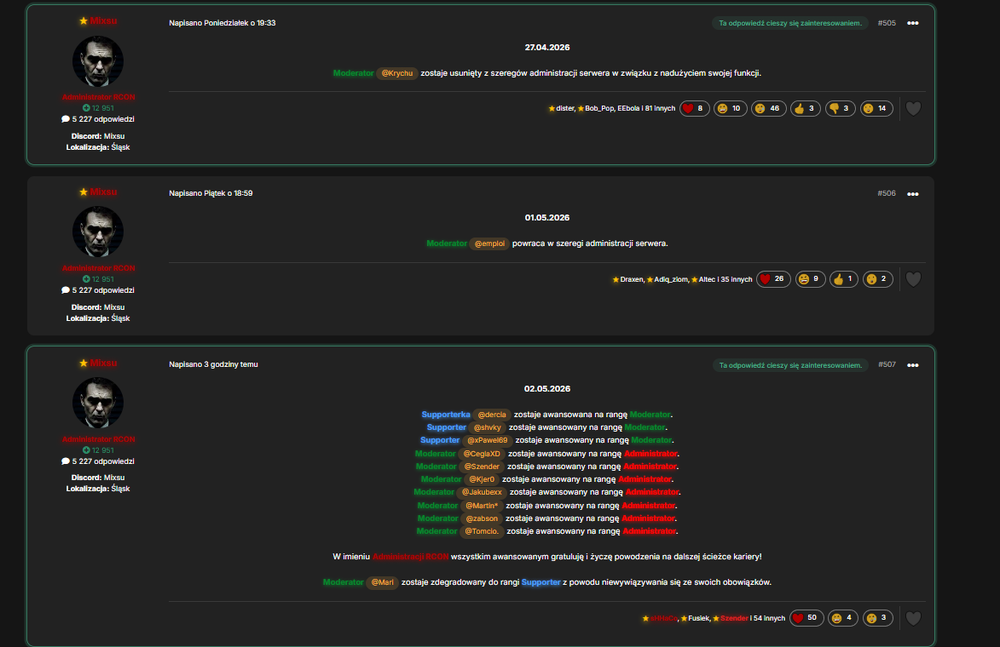React with heart on post #507
1000x647 pixels.
[x=913, y=618]
